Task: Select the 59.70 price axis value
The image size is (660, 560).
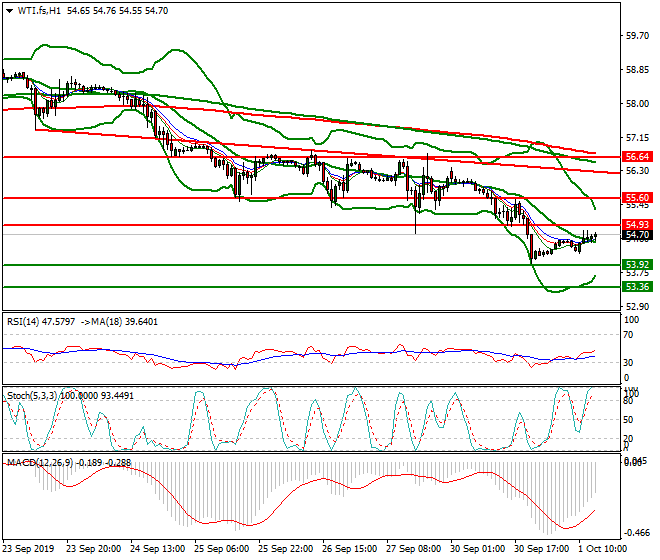Action: click(x=637, y=36)
